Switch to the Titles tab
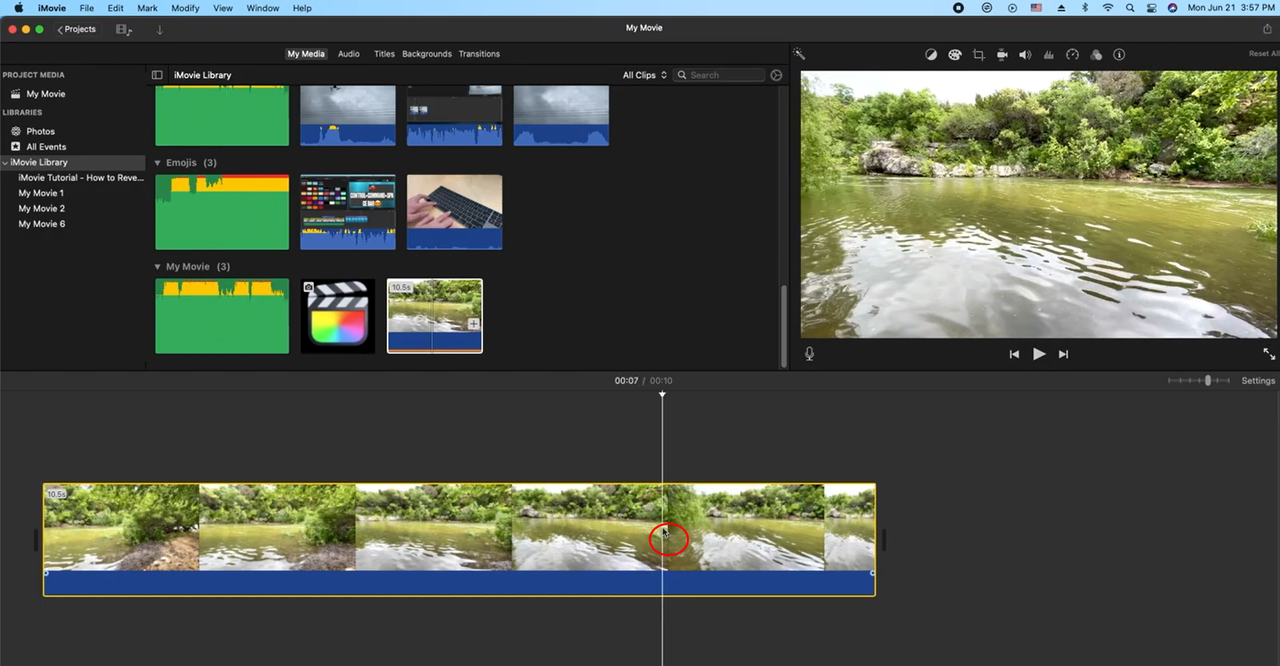 point(384,54)
